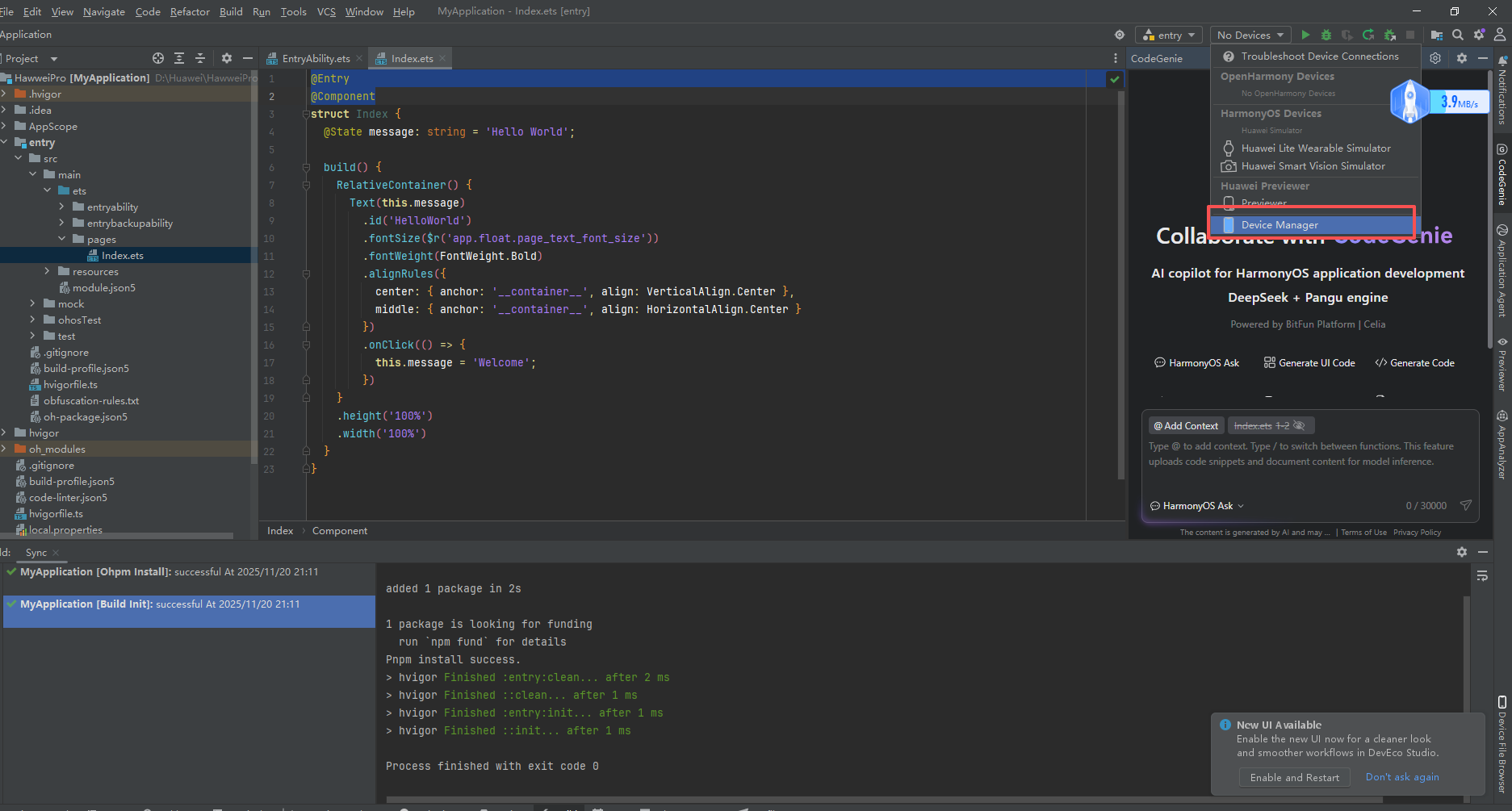The height and width of the screenshot is (811, 1512).
Task: Open CodeGenie settings hexagon gear icon
Action: (x=1435, y=58)
